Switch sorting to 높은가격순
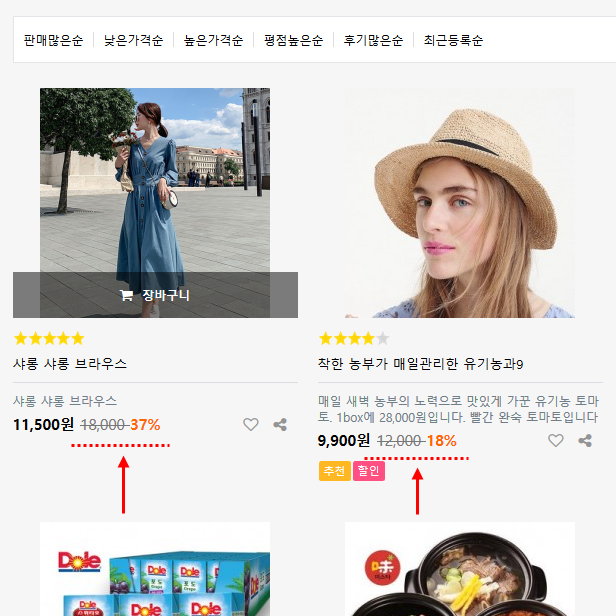 coord(213,41)
